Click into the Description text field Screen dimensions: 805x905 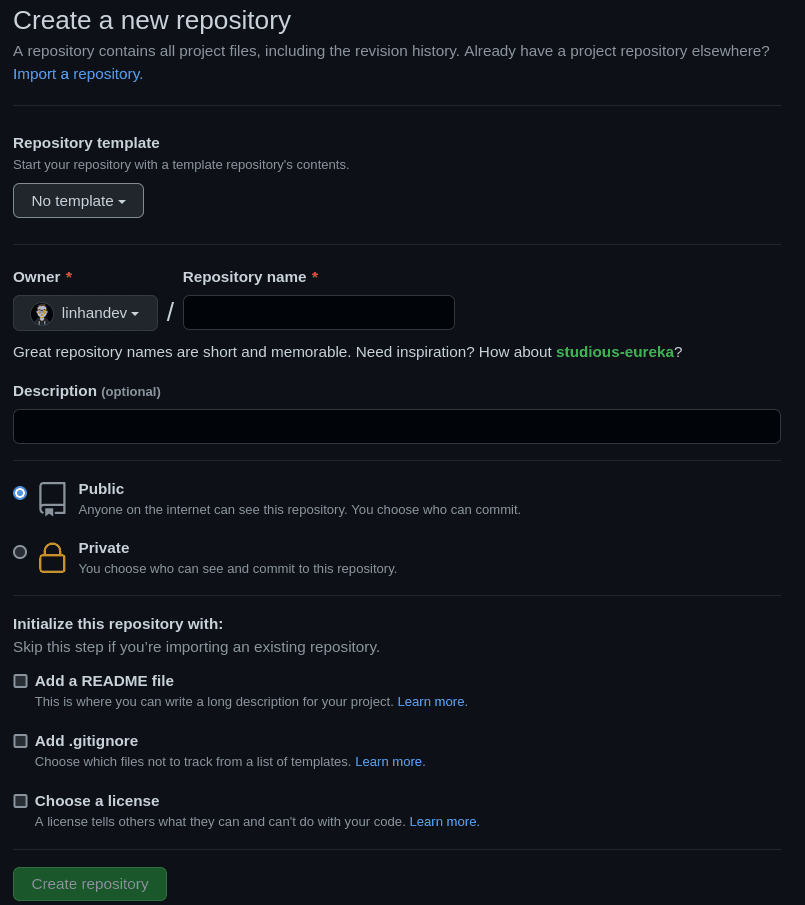pyautogui.click(x=396, y=427)
